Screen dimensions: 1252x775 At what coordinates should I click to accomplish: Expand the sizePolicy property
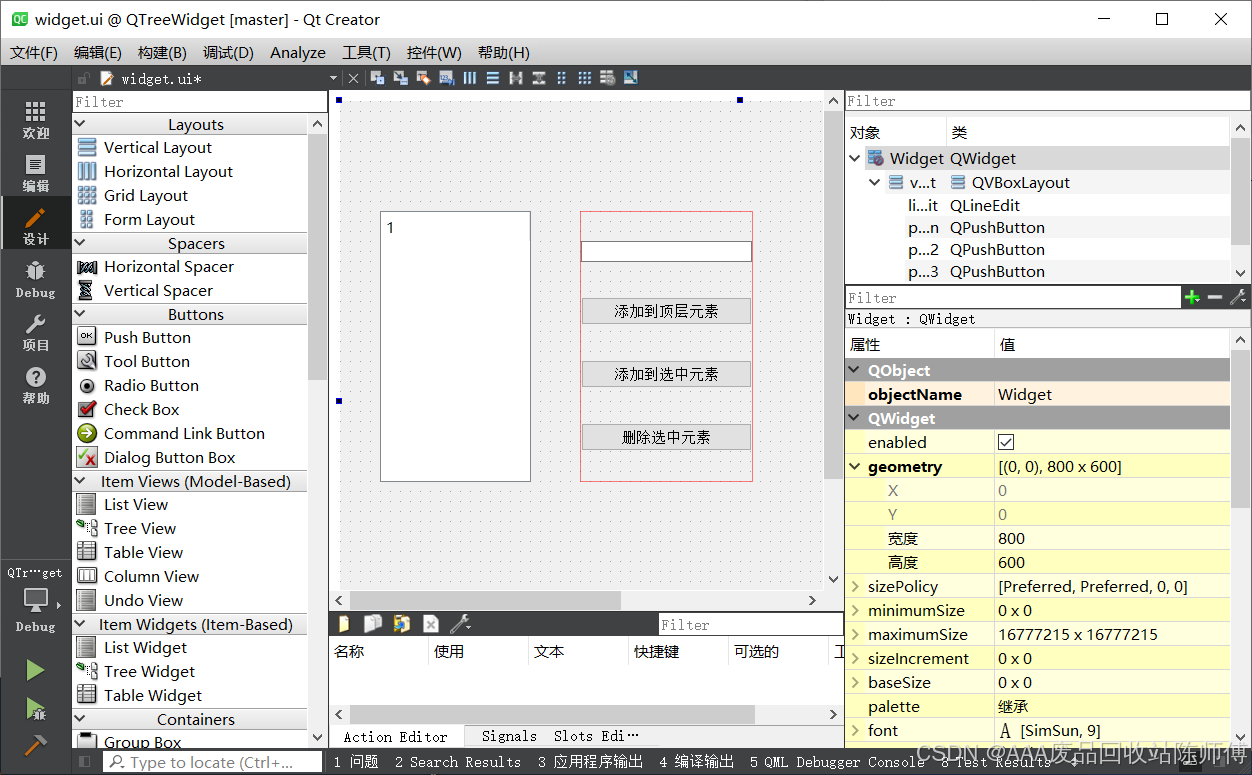click(x=855, y=586)
